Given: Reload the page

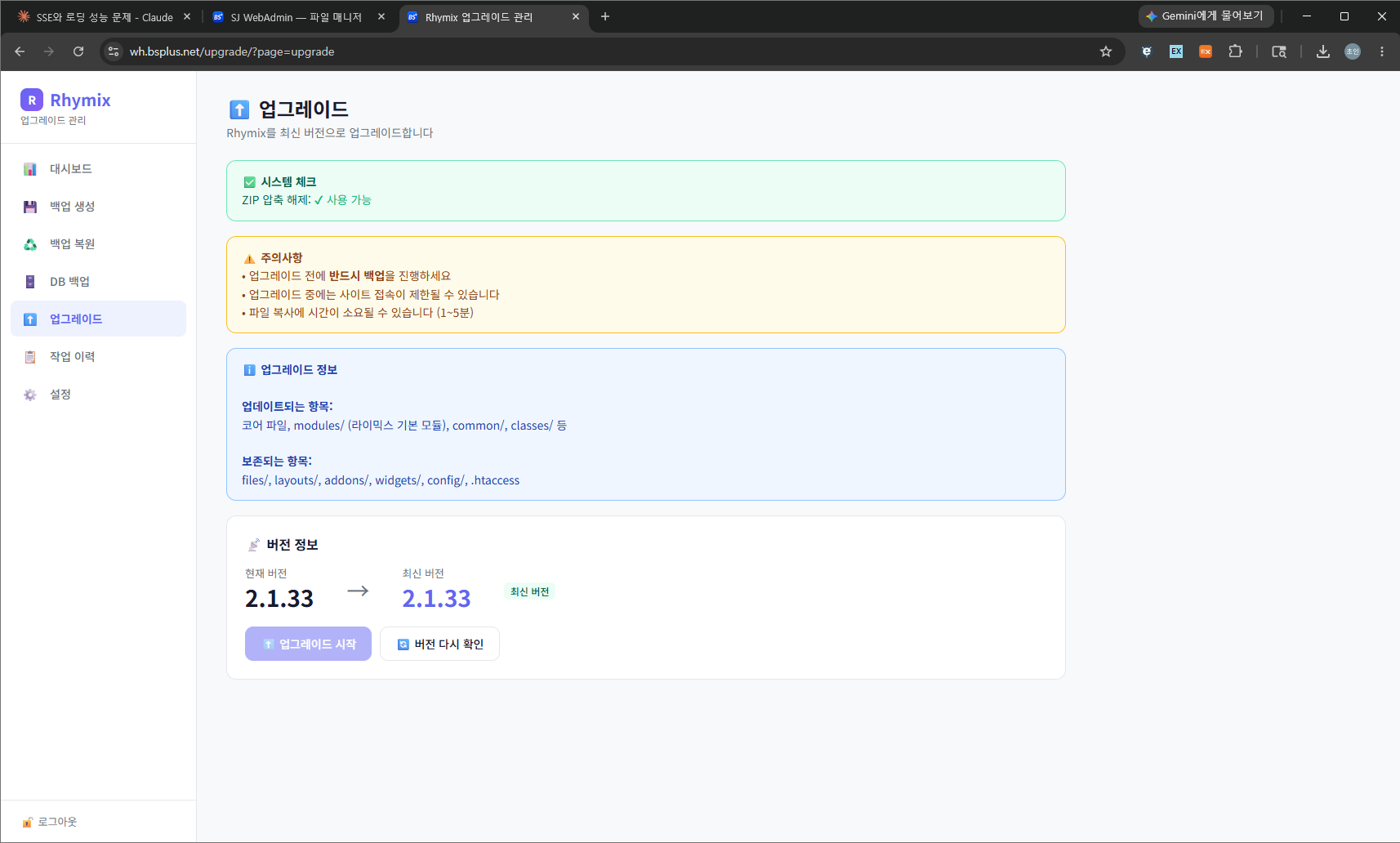Looking at the screenshot, I should click(x=78, y=51).
